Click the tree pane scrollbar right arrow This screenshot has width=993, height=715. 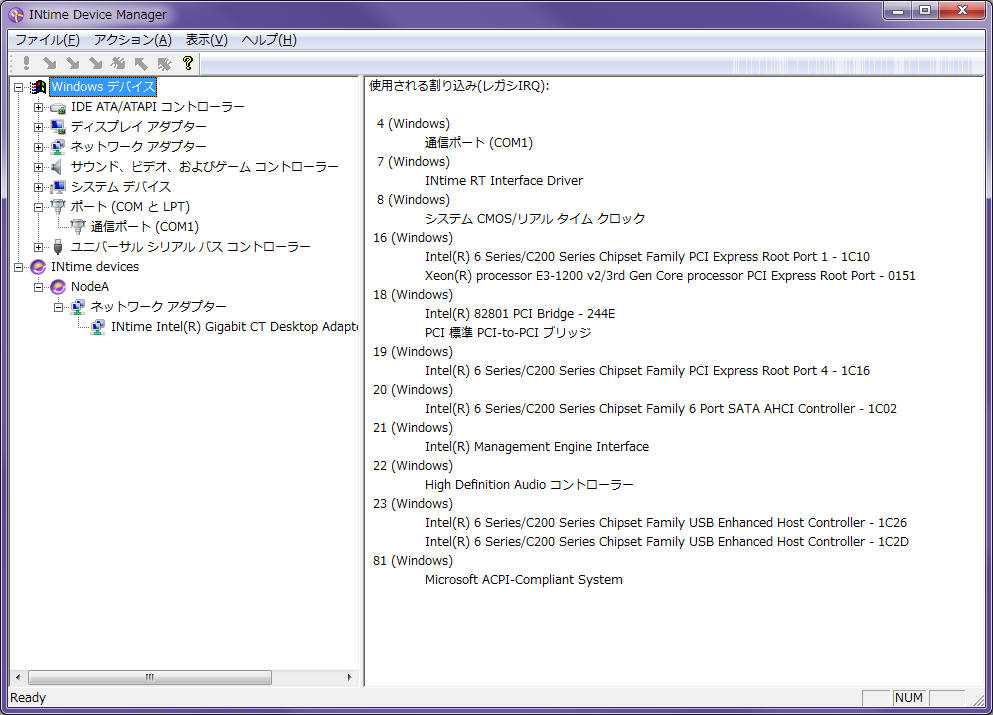click(x=350, y=677)
